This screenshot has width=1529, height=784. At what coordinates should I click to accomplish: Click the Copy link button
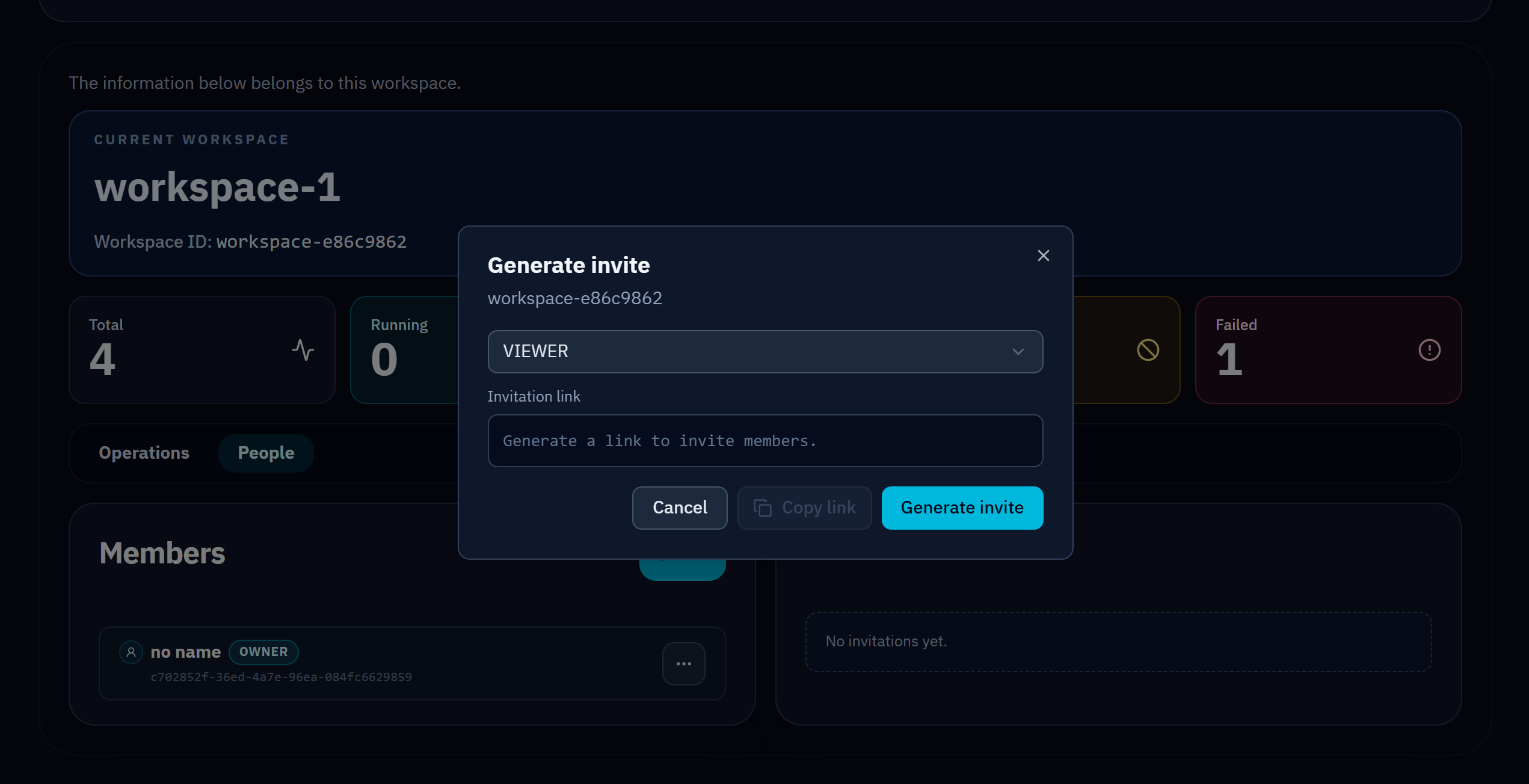[x=804, y=508]
